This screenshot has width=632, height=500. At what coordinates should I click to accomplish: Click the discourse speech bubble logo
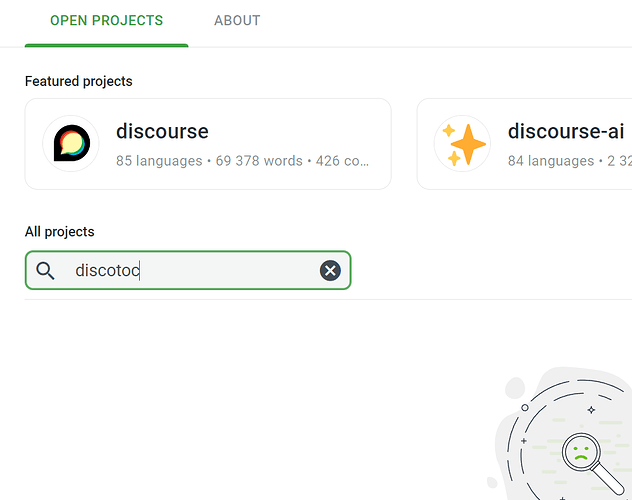(x=71, y=143)
